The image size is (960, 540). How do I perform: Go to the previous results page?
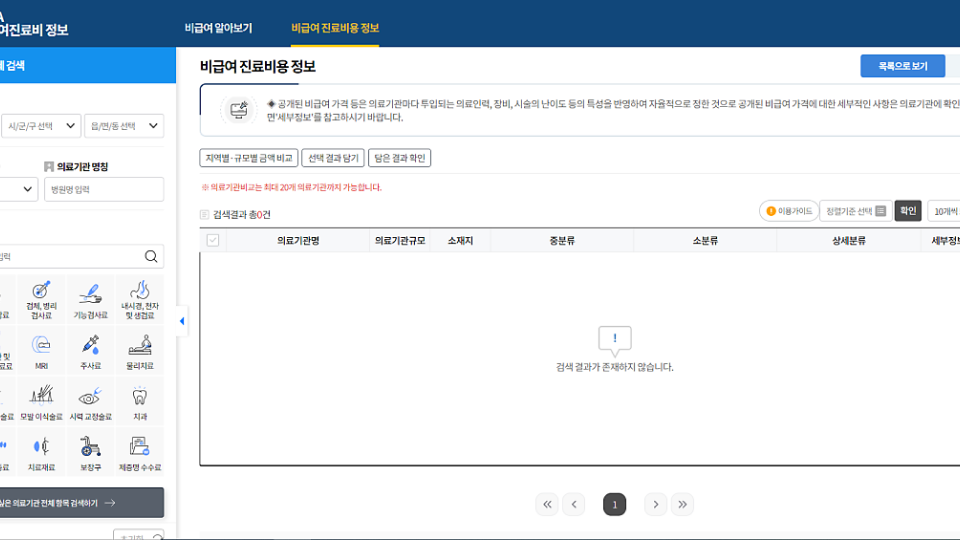tap(574, 504)
